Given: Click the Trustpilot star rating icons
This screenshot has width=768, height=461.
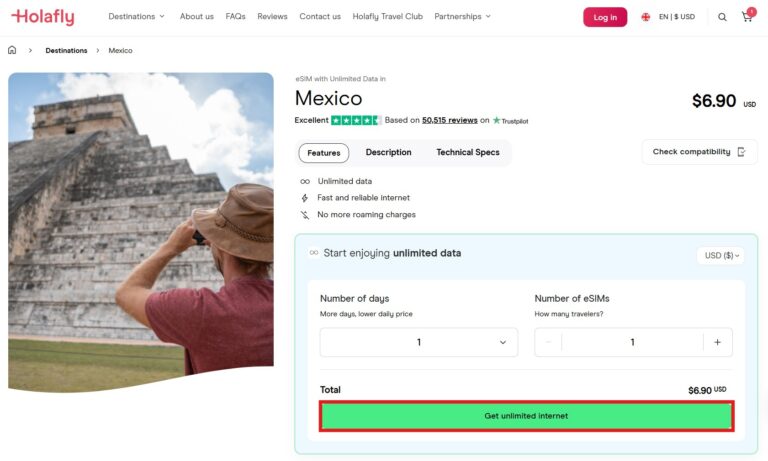Looking at the screenshot, I should (x=356, y=121).
